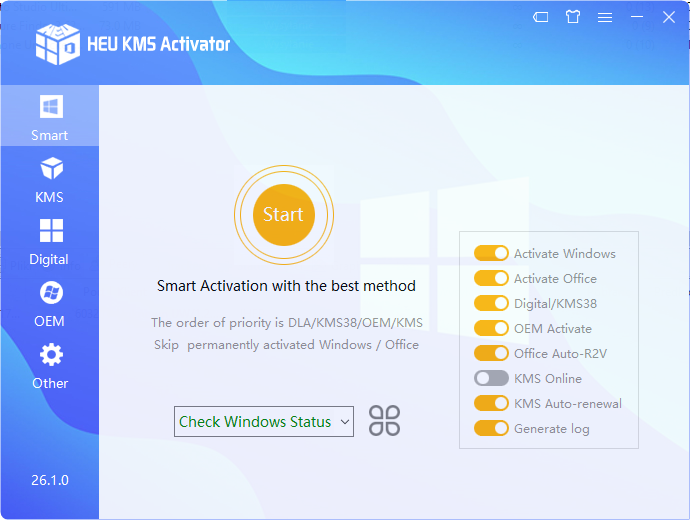Click Smart Activation with the best method text
690x520 pixels.
(286, 286)
